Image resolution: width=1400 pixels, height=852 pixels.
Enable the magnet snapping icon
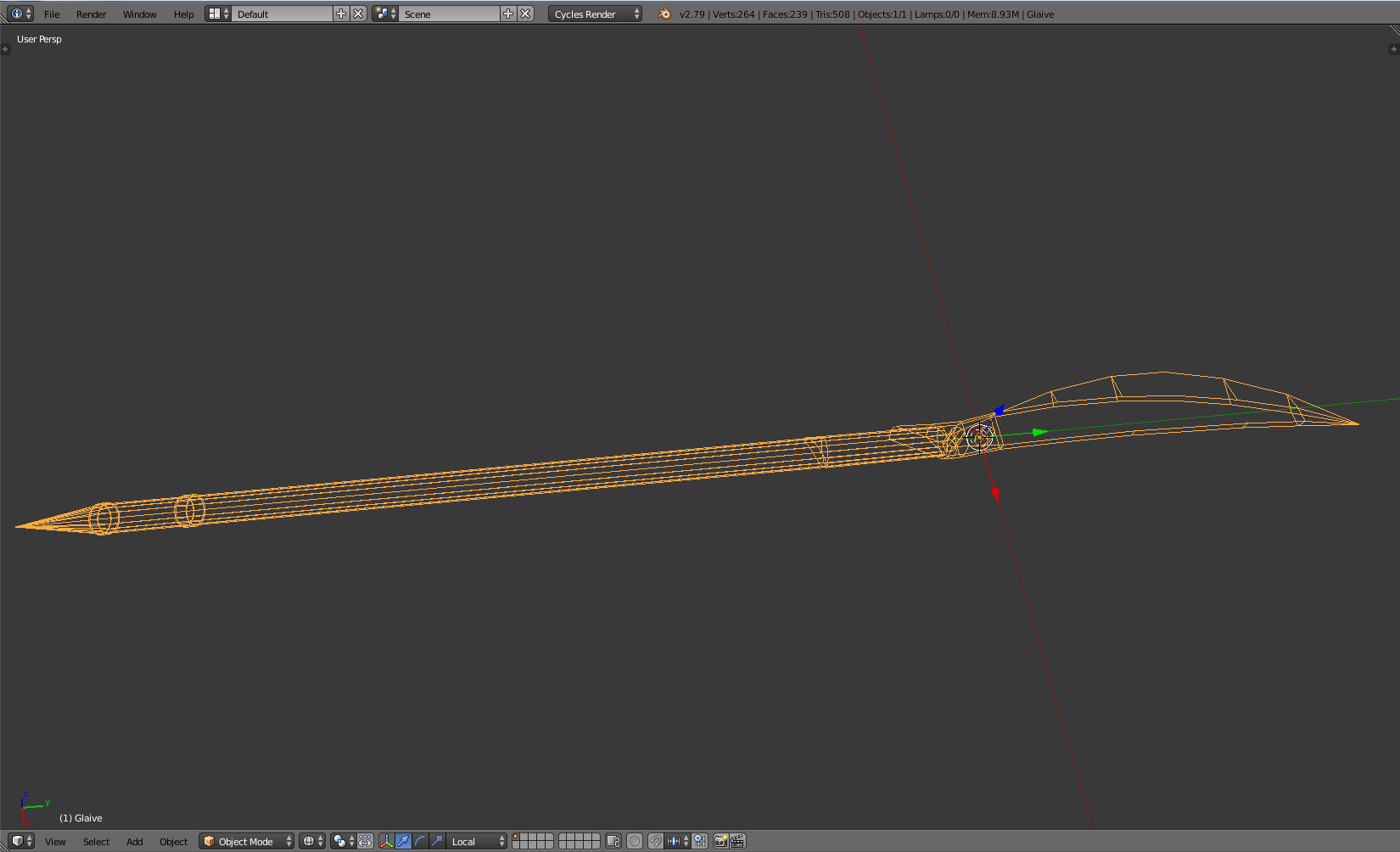coord(657,841)
